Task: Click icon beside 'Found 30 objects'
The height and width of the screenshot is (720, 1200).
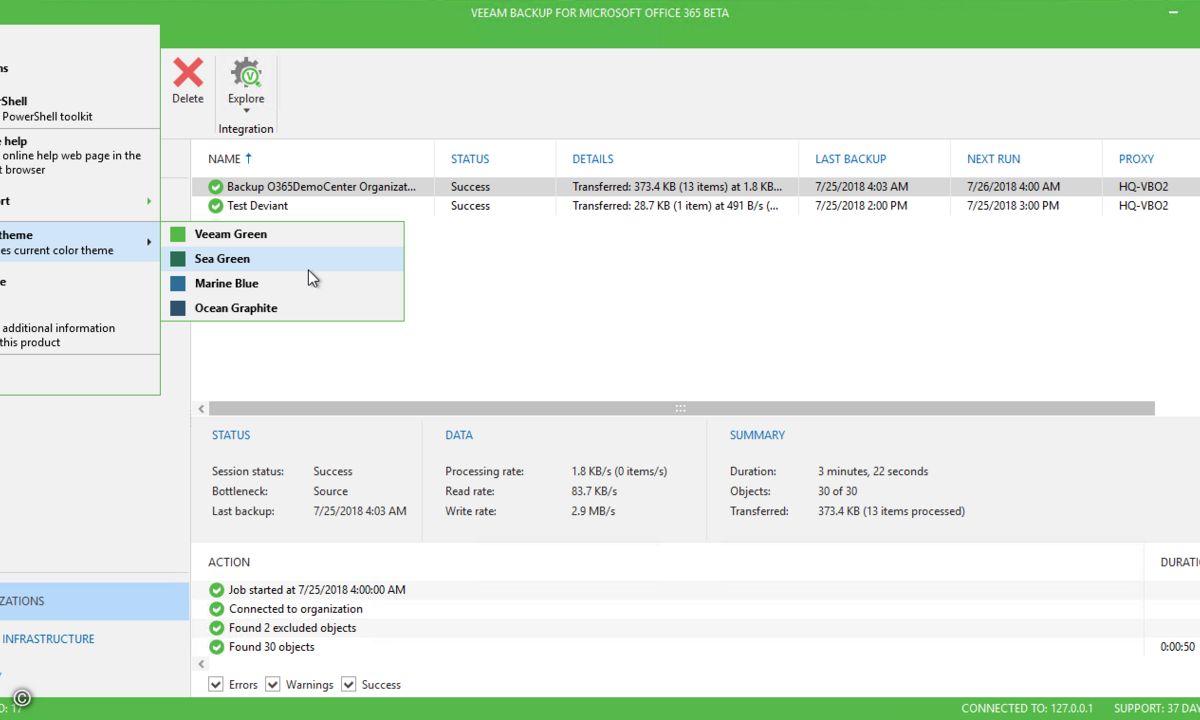Action: (x=216, y=647)
